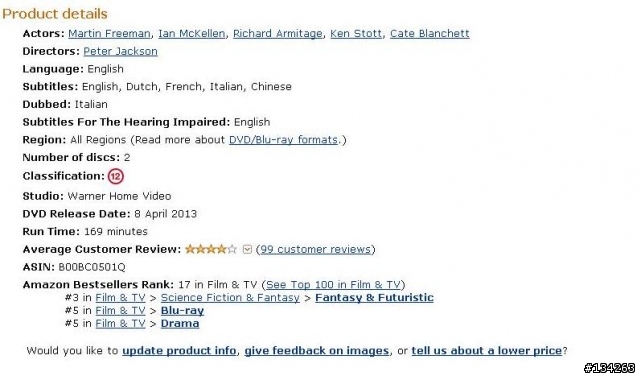This screenshot has width=640, height=376.
Task: Select Richard Armitage actor link
Action: click(x=278, y=33)
